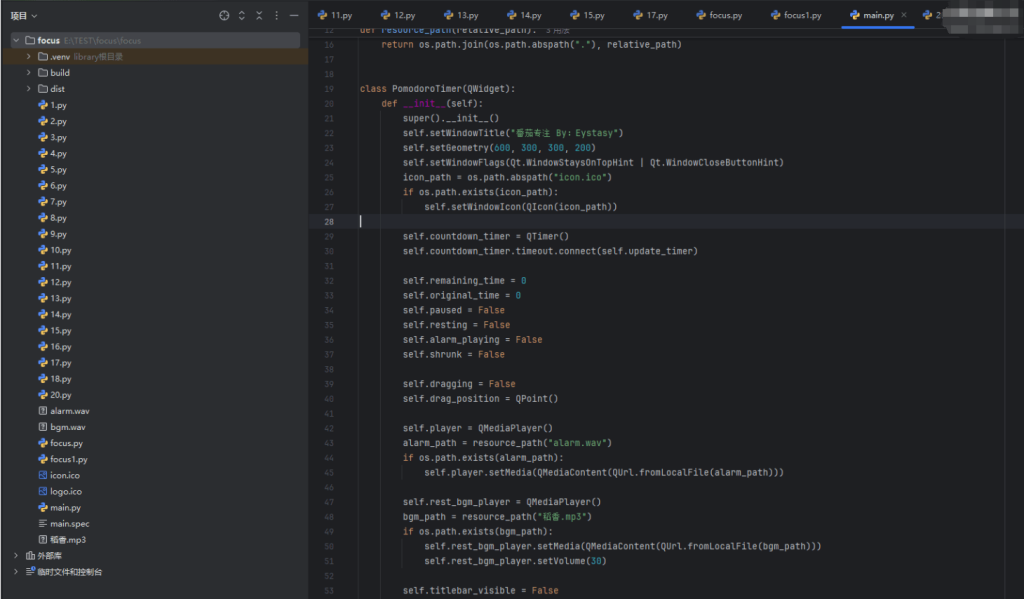Select main.spec in the file tree
The width and height of the screenshot is (1024, 599).
[70, 524]
